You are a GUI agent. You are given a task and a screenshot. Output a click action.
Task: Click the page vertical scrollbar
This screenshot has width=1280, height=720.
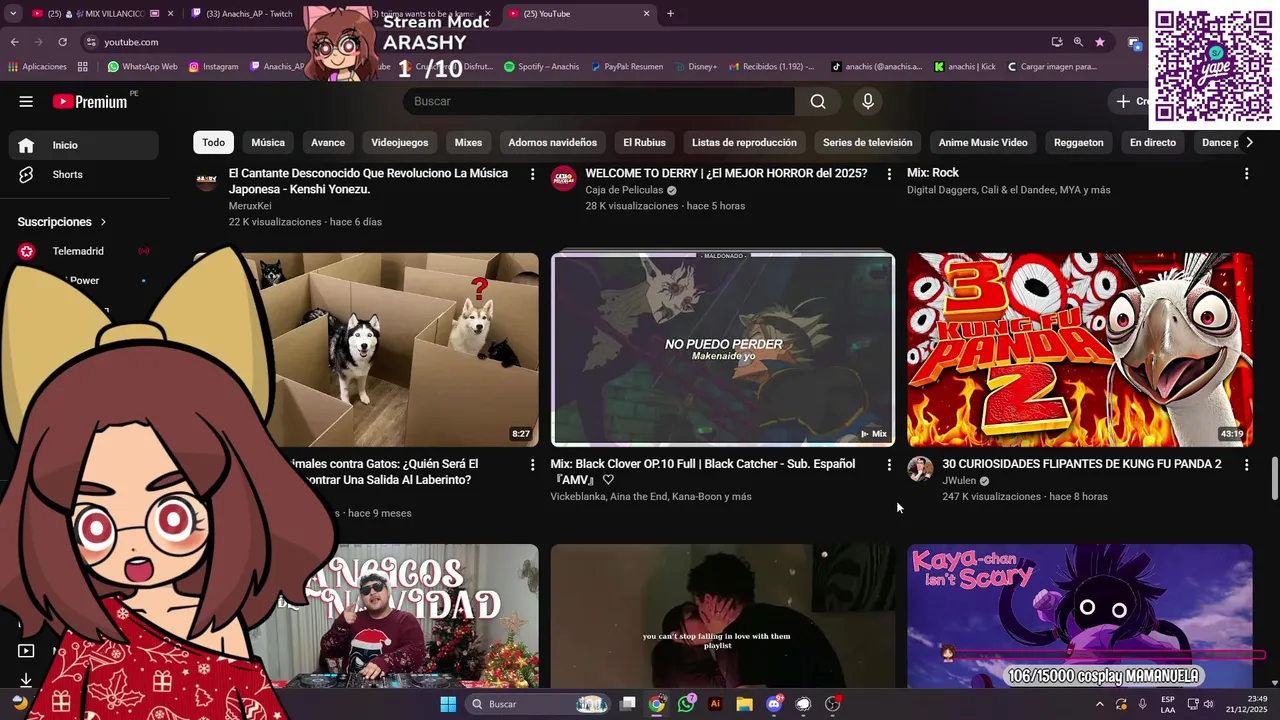pyautogui.click(x=1274, y=479)
